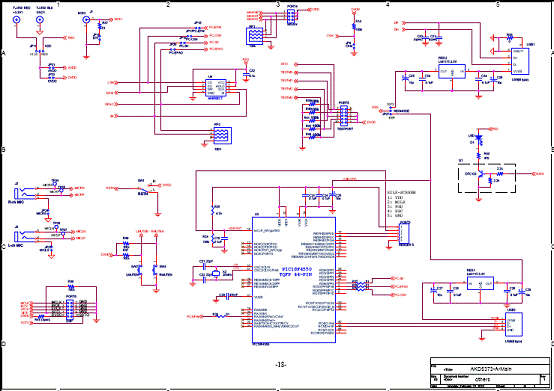
Task: Select the RP2 resistor pack symbol
Action: tap(223, 136)
